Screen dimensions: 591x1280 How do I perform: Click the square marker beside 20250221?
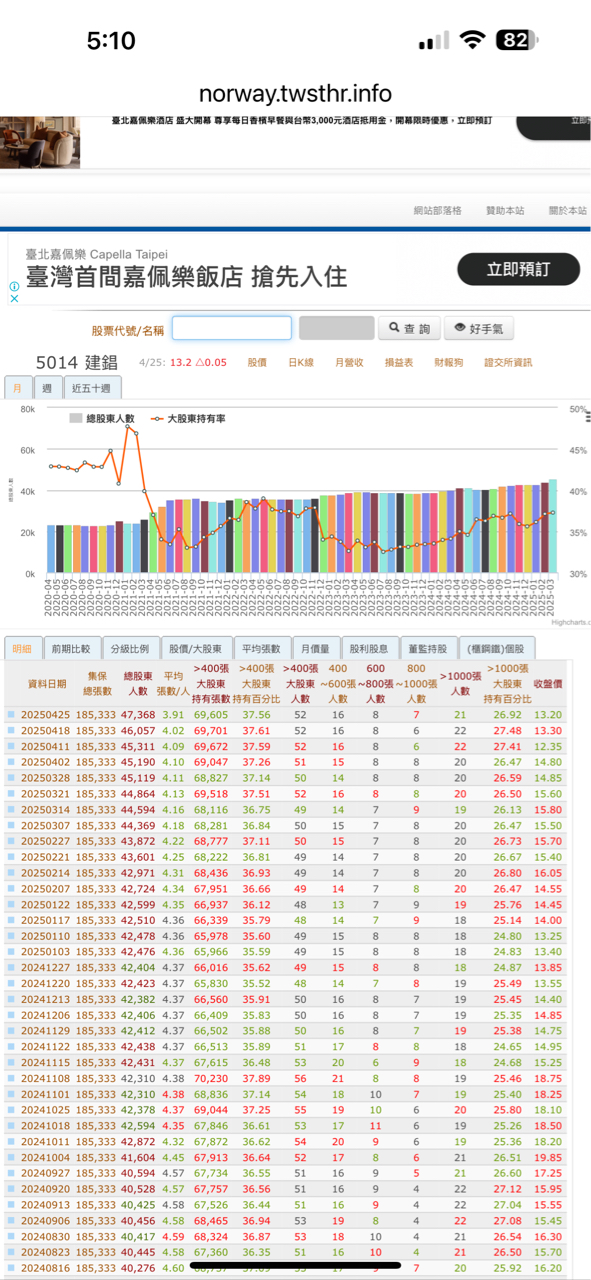pos(11,857)
